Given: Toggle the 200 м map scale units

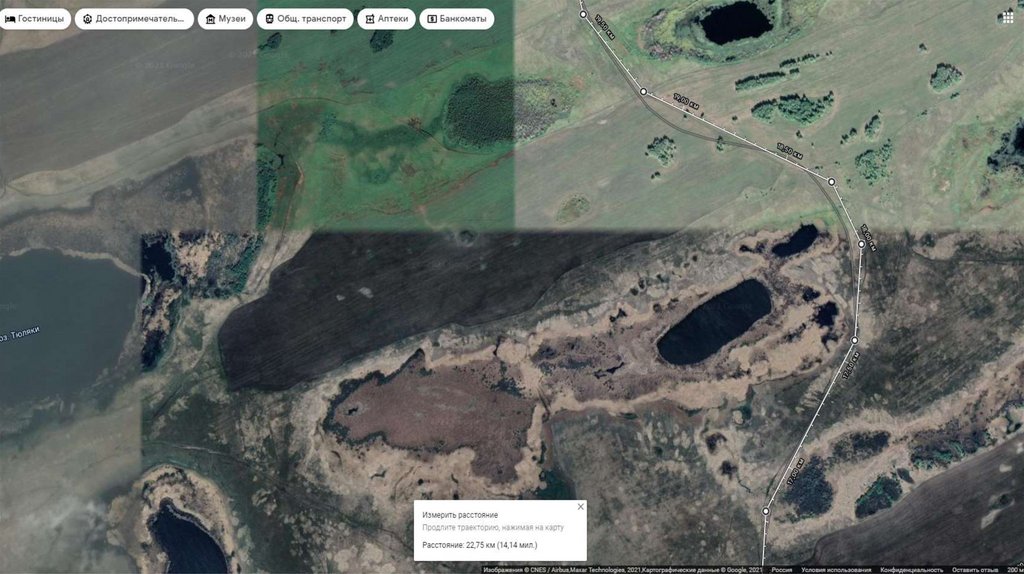Looking at the screenshot, I should 1013,570.
